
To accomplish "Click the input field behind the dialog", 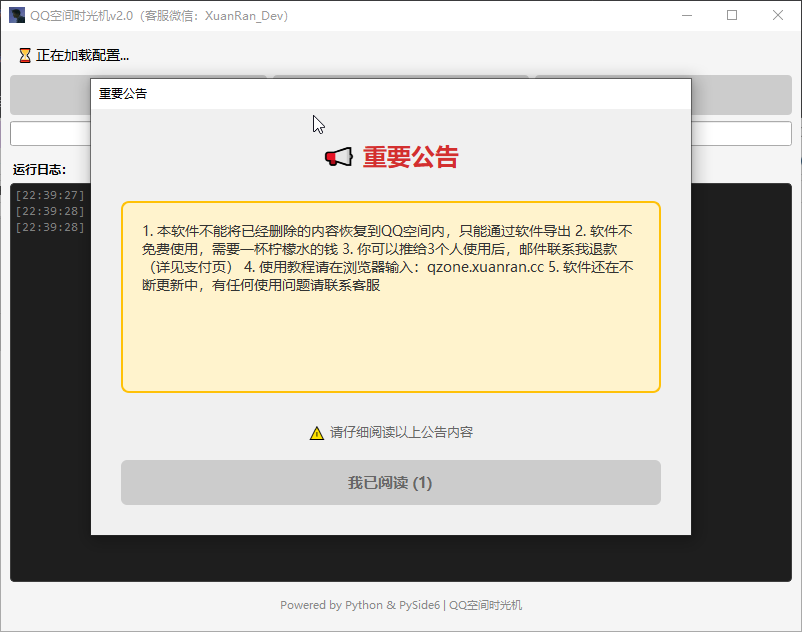I will pos(741,133).
